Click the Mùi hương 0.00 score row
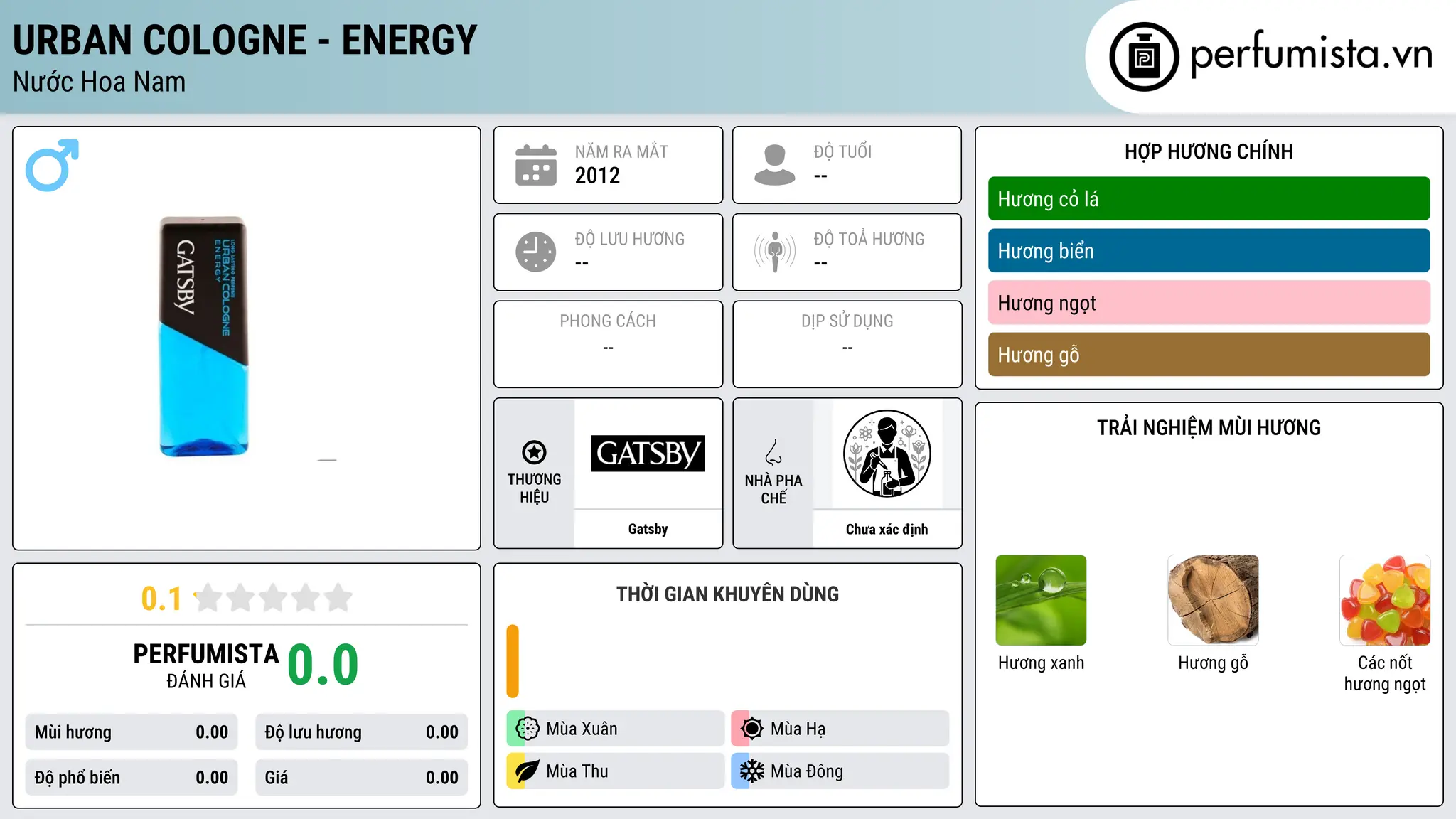Screen dimensions: 1456x819 click(x=132, y=732)
